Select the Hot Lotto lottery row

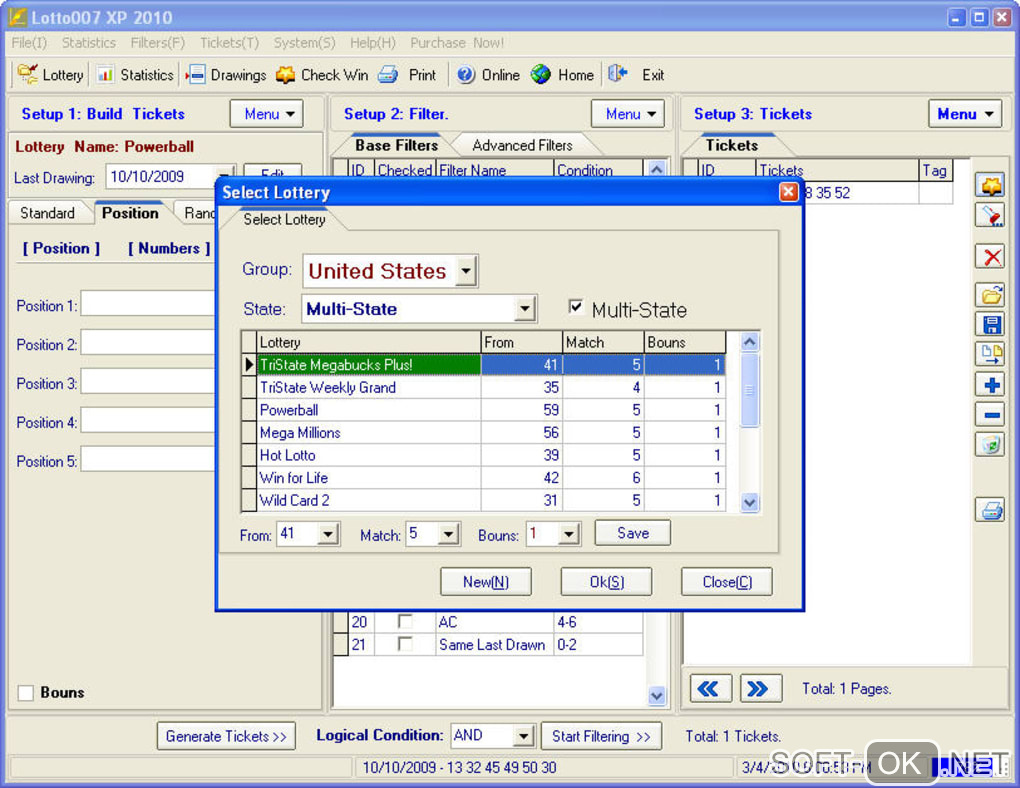point(484,455)
